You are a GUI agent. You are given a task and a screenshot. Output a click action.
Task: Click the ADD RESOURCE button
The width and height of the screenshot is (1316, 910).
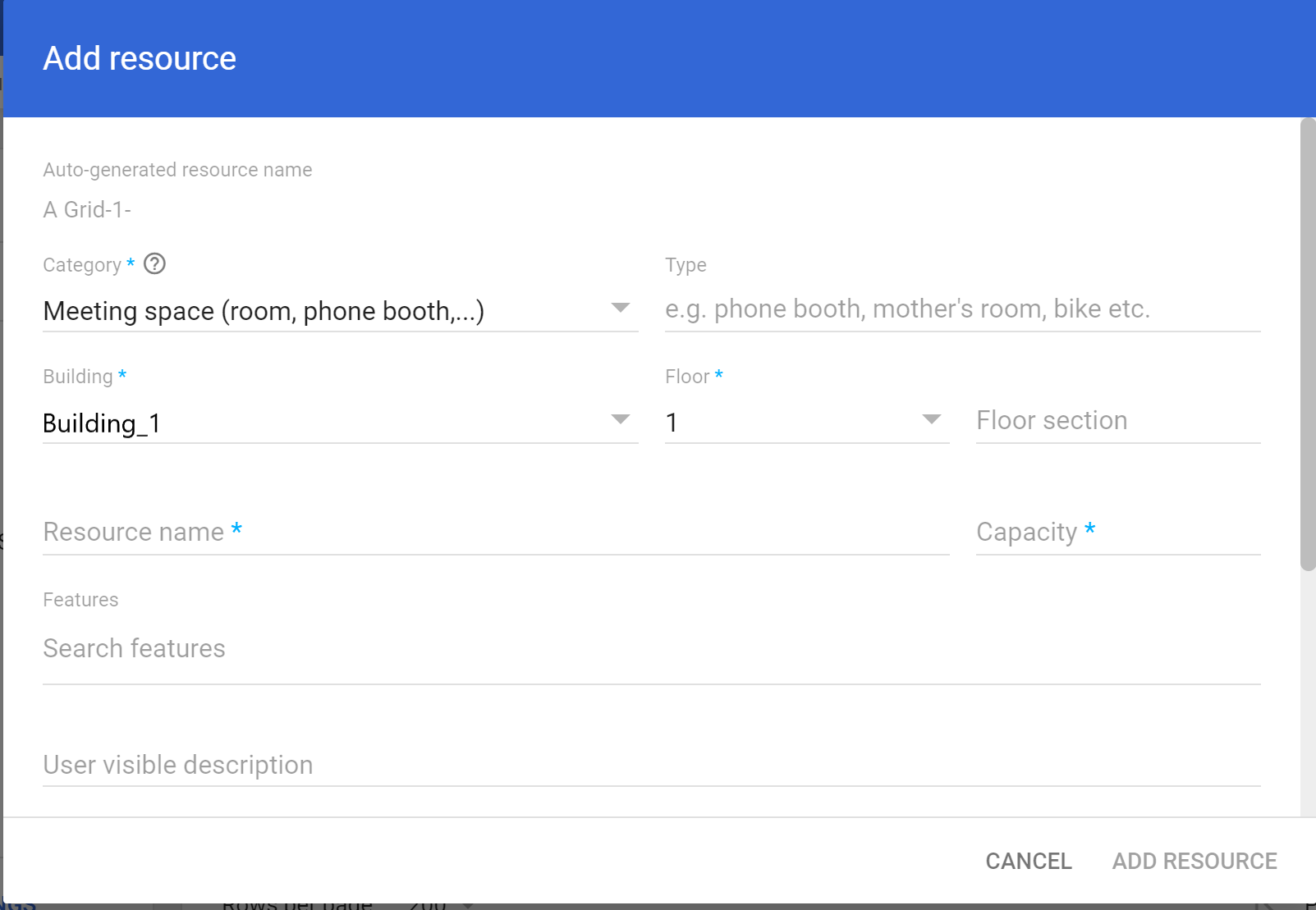1194,861
